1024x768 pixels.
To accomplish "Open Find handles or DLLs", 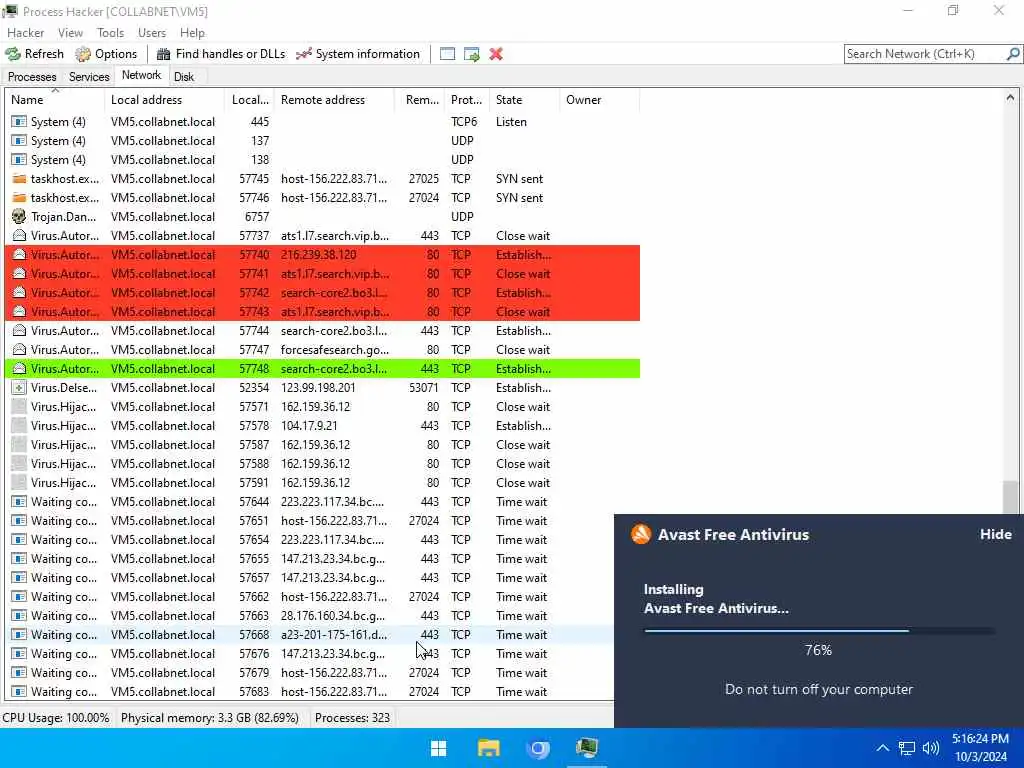I will 221,54.
